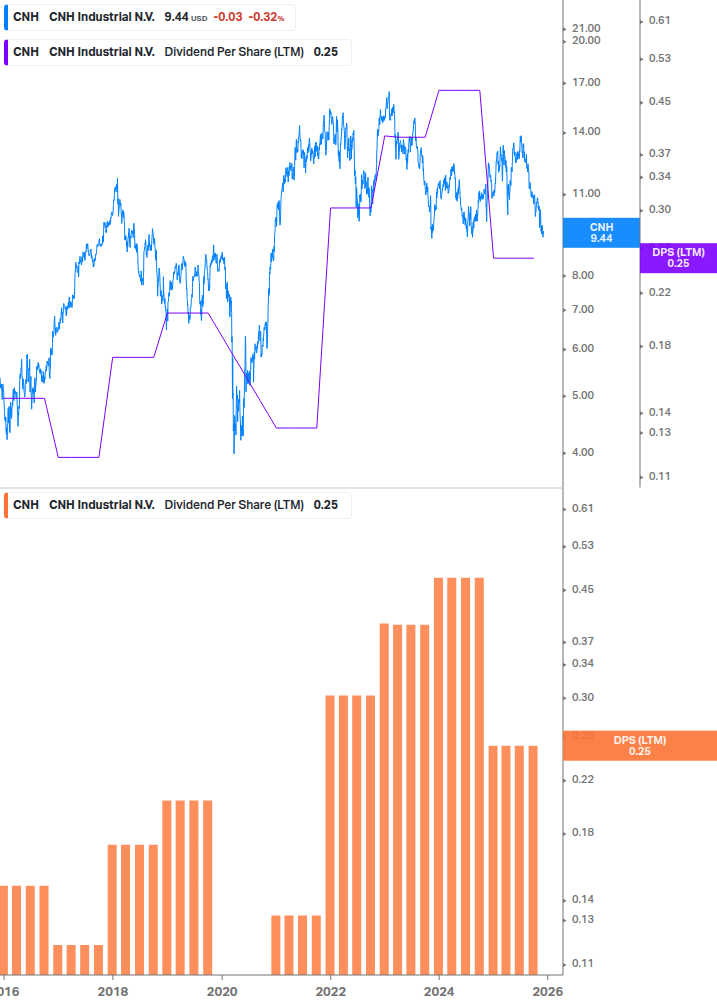This screenshot has height=1005, width=717.
Task: Click the purple DPS (LTM) 0.25 axis tag
Action: [x=679, y=258]
